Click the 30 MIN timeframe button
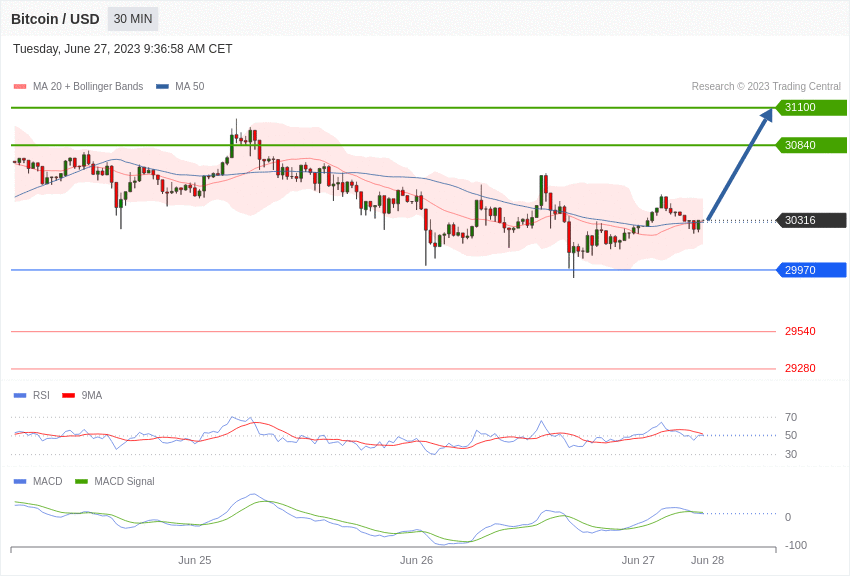Image resolution: width=850 pixels, height=576 pixels. pos(133,19)
